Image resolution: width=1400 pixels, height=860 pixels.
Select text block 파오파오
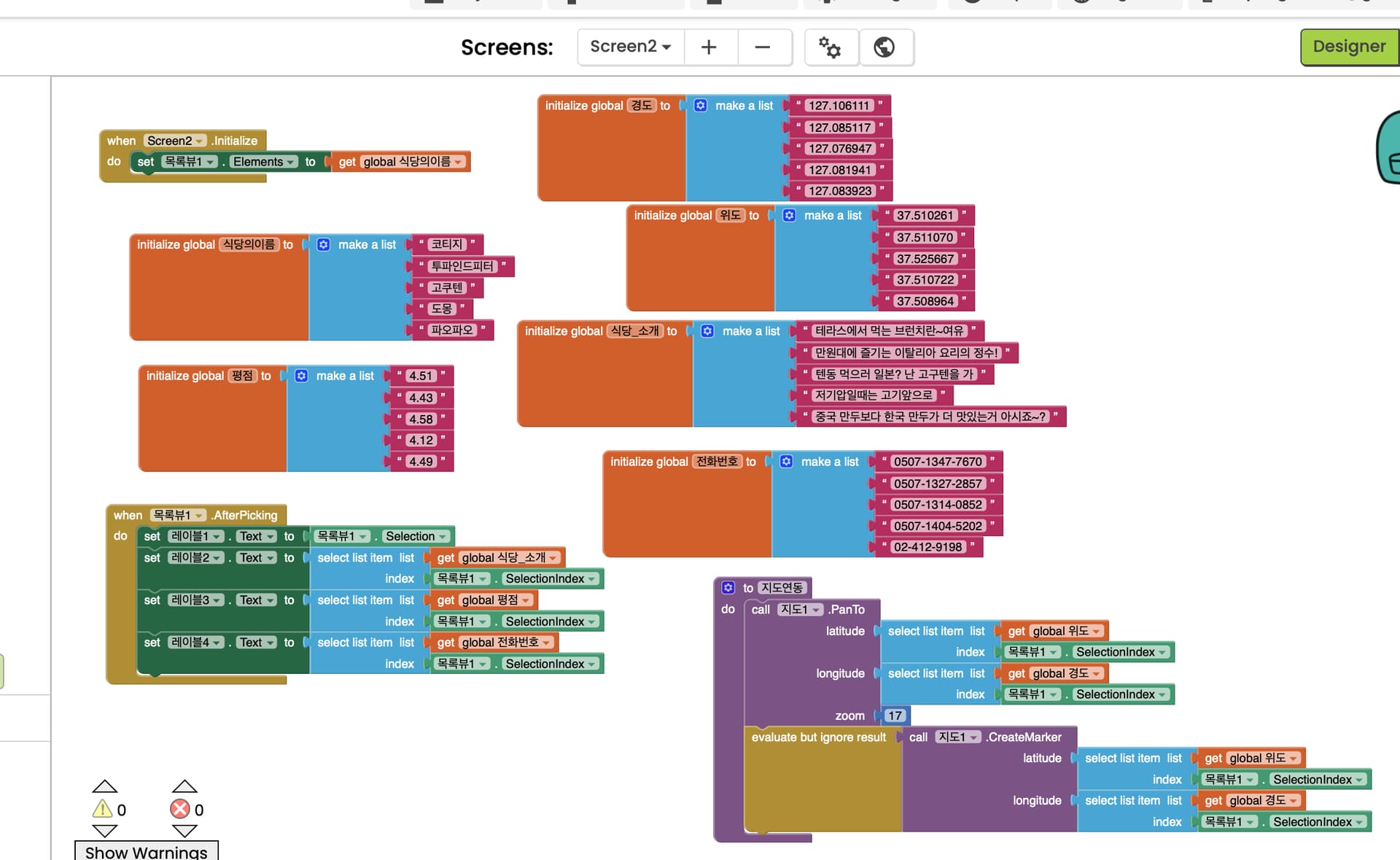click(452, 330)
